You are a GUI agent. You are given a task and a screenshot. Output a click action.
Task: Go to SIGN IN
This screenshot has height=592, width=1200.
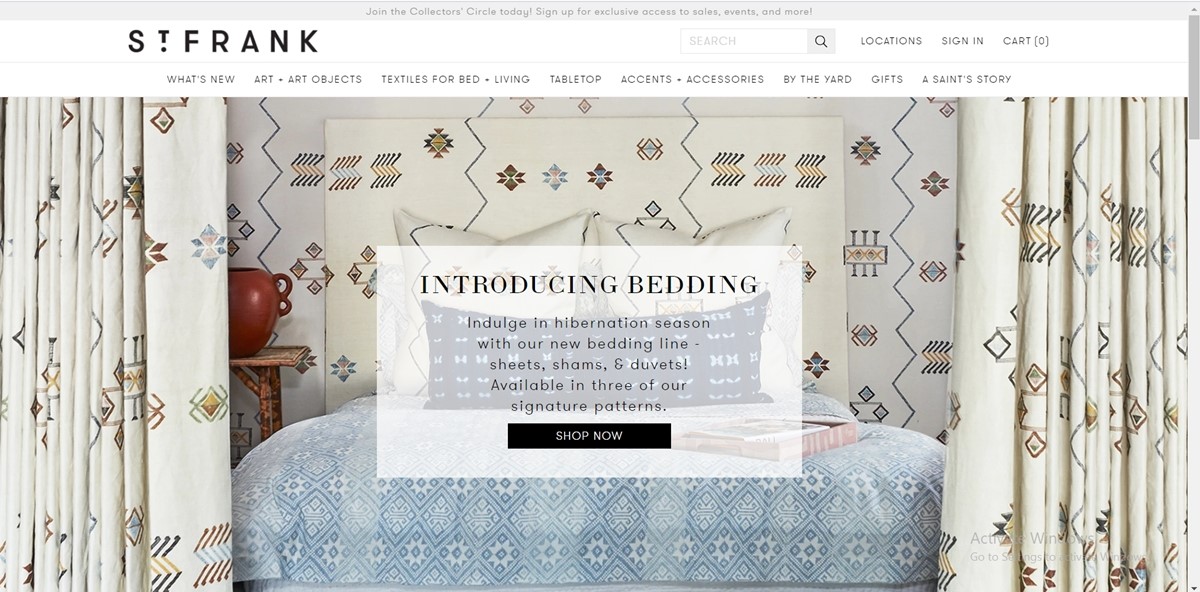coord(962,41)
